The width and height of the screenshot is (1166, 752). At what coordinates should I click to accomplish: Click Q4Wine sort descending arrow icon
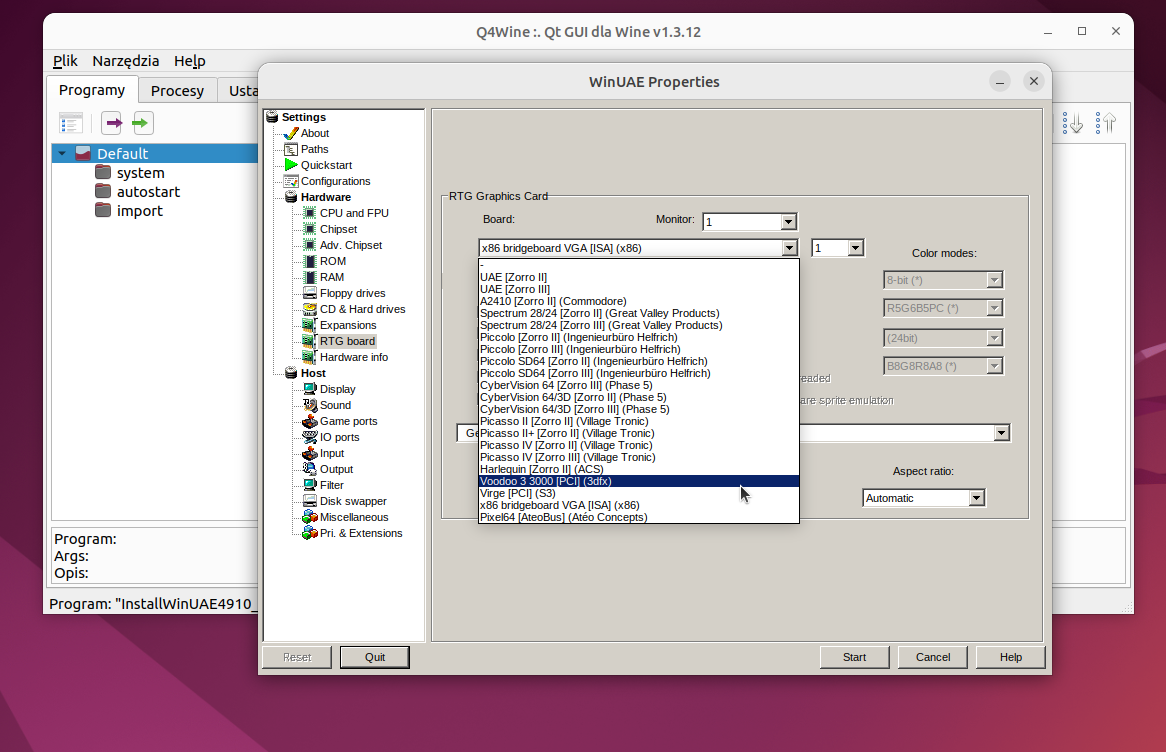(x=1072, y=123)
